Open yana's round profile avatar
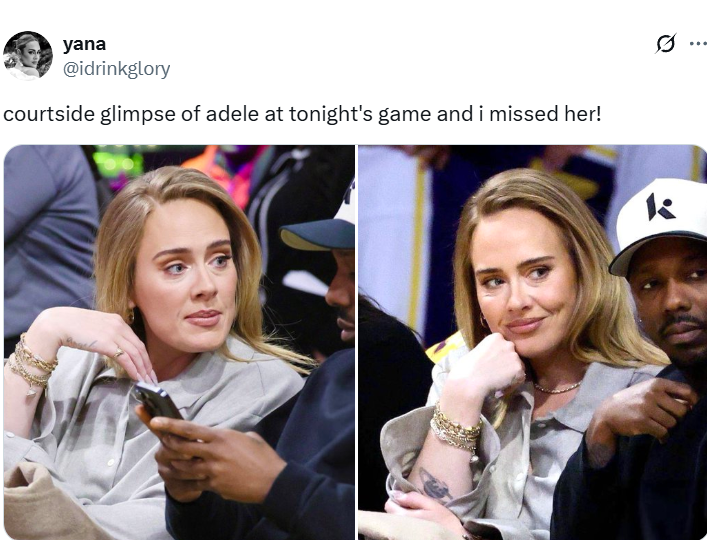Image resolution: width=707 pixels, height=540 pixels. click(28, 56)
